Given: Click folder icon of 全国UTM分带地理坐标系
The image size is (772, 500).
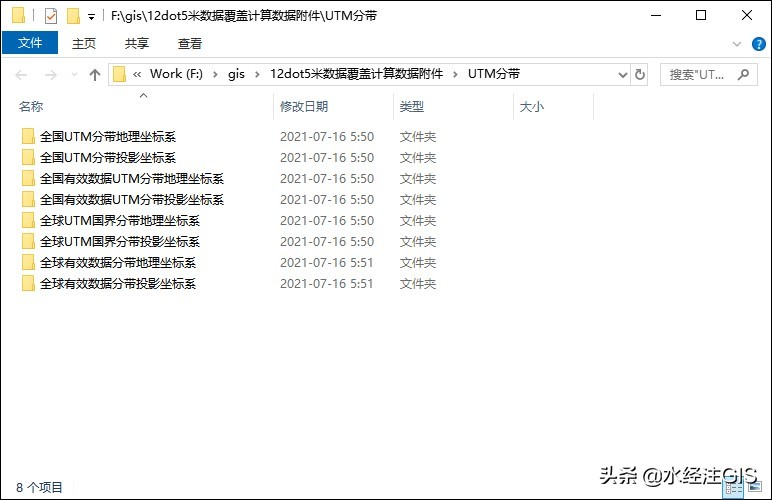Looking at the screenshot, I should coord(28,136).
